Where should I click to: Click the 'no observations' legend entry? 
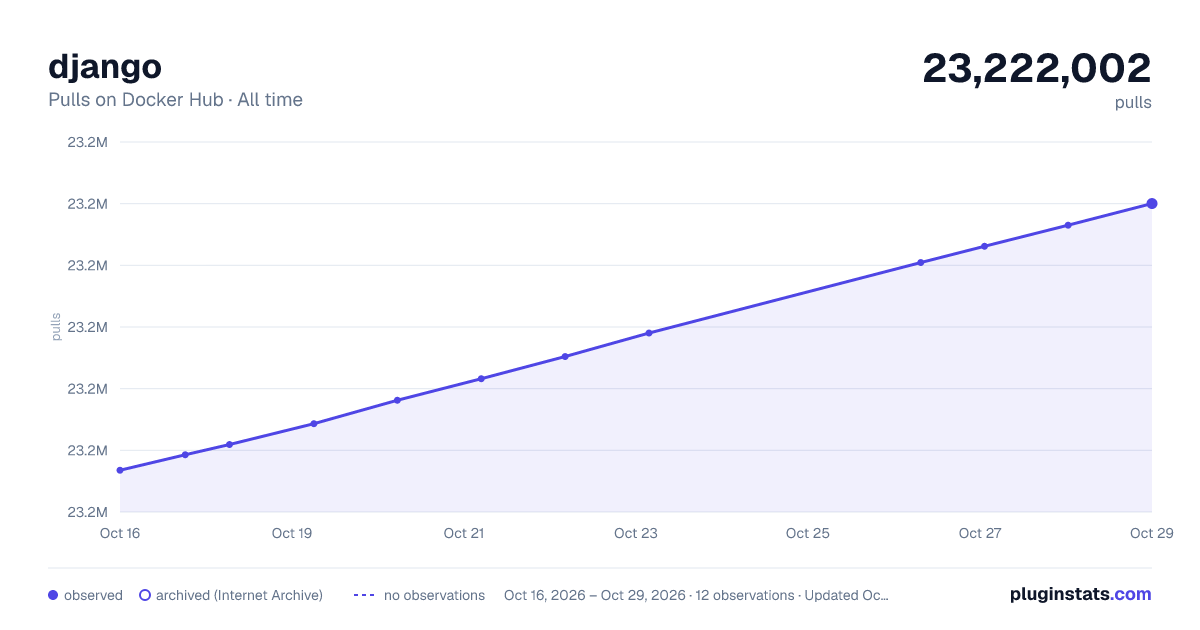point(419,595)
